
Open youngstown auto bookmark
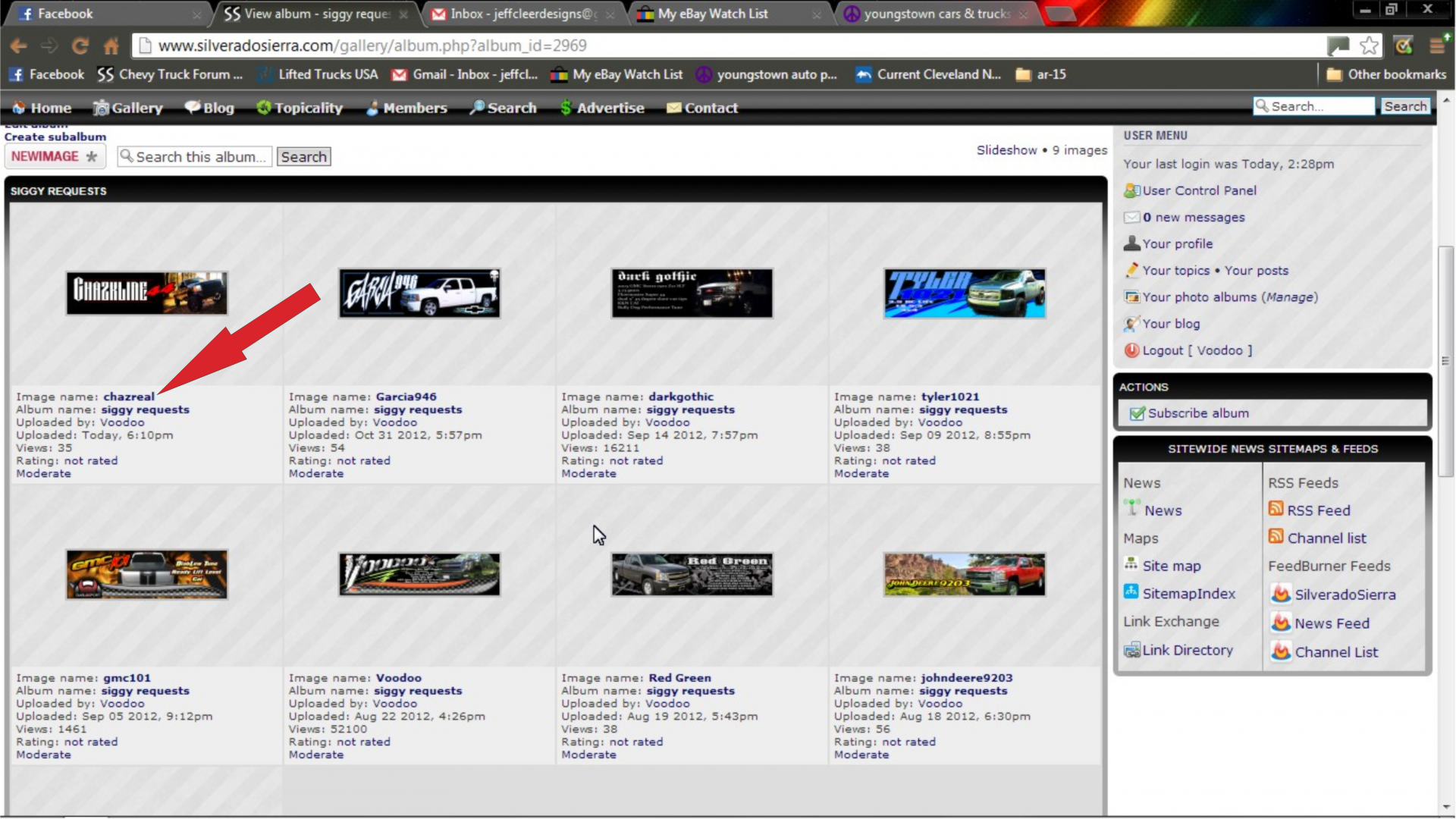point(767,74)
